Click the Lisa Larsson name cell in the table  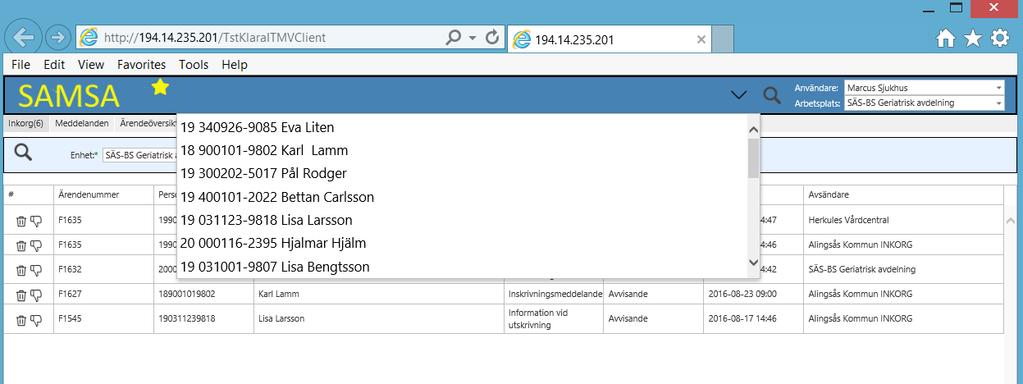378,319
